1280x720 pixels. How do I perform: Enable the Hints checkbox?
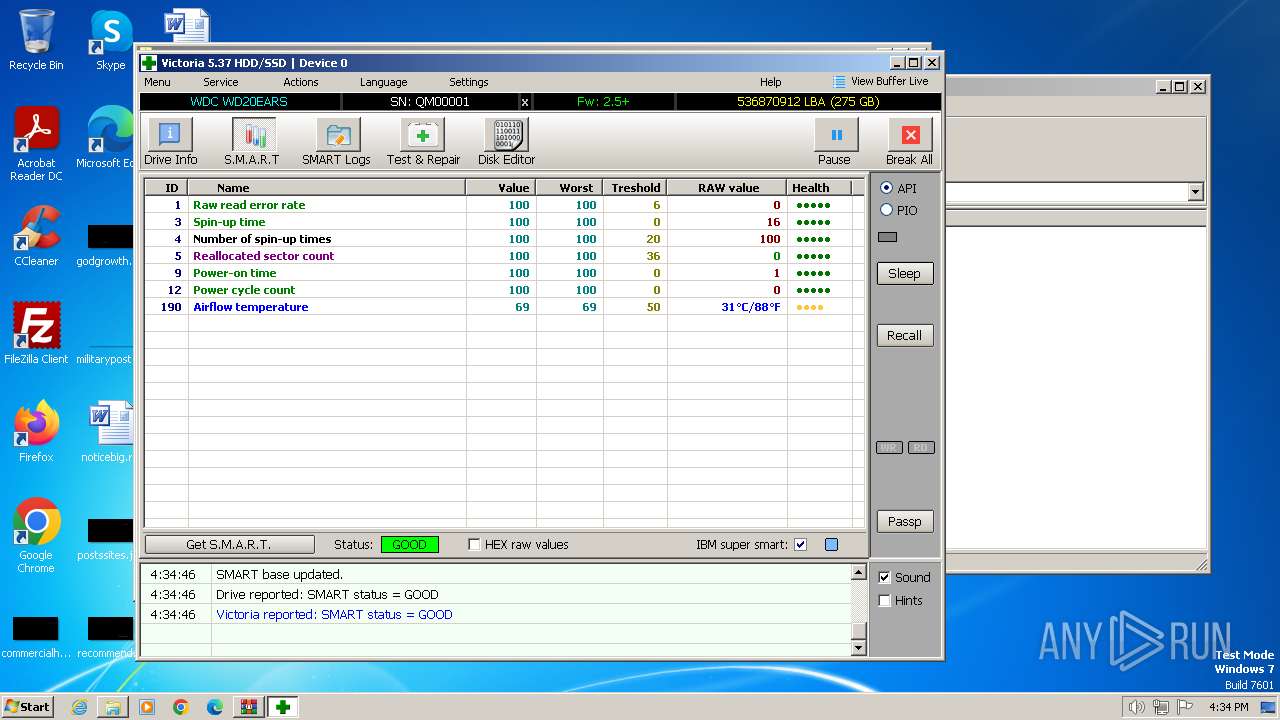click(884, 600)
